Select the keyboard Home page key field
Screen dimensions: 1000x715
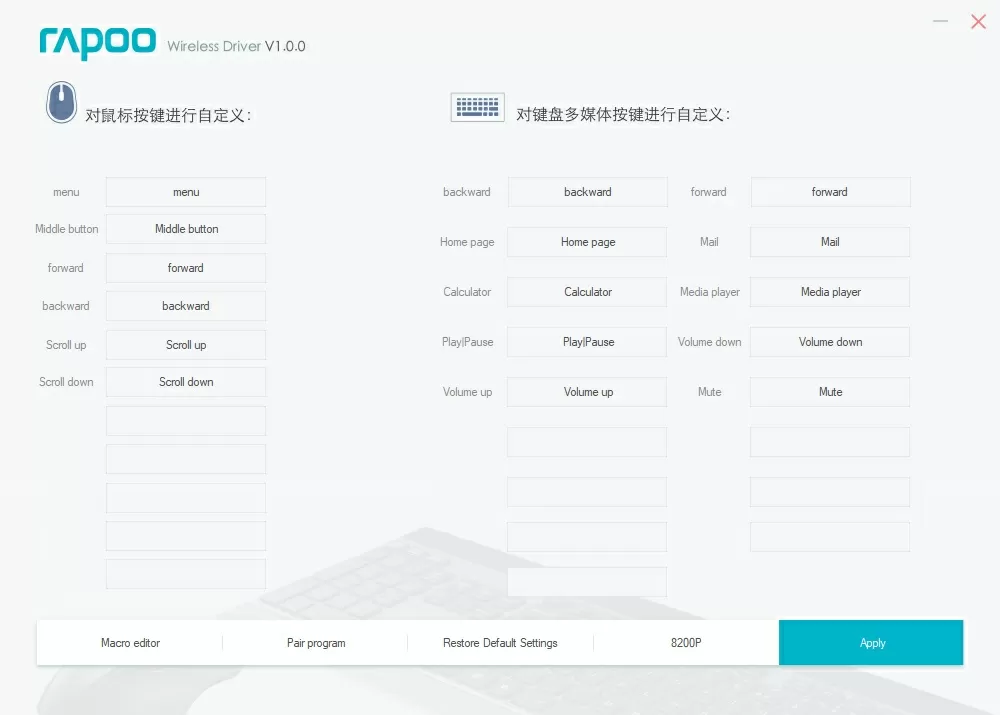pos(587,242)
